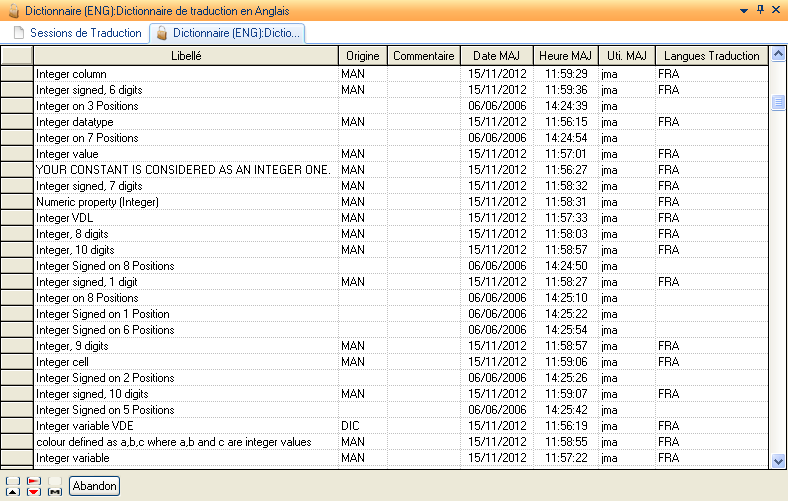
Task: Click the Langues Traduction column header
Action: (711, 56)
